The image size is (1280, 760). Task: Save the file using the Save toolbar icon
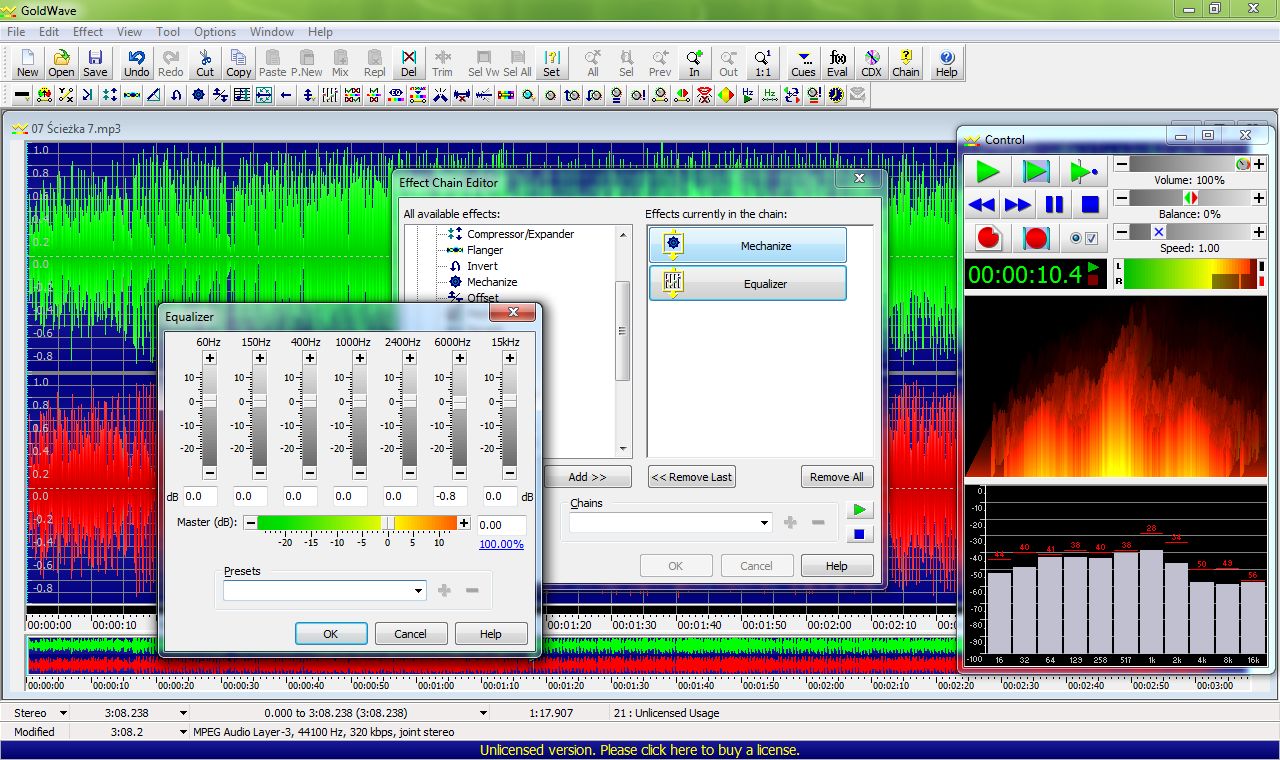(95, 63)
